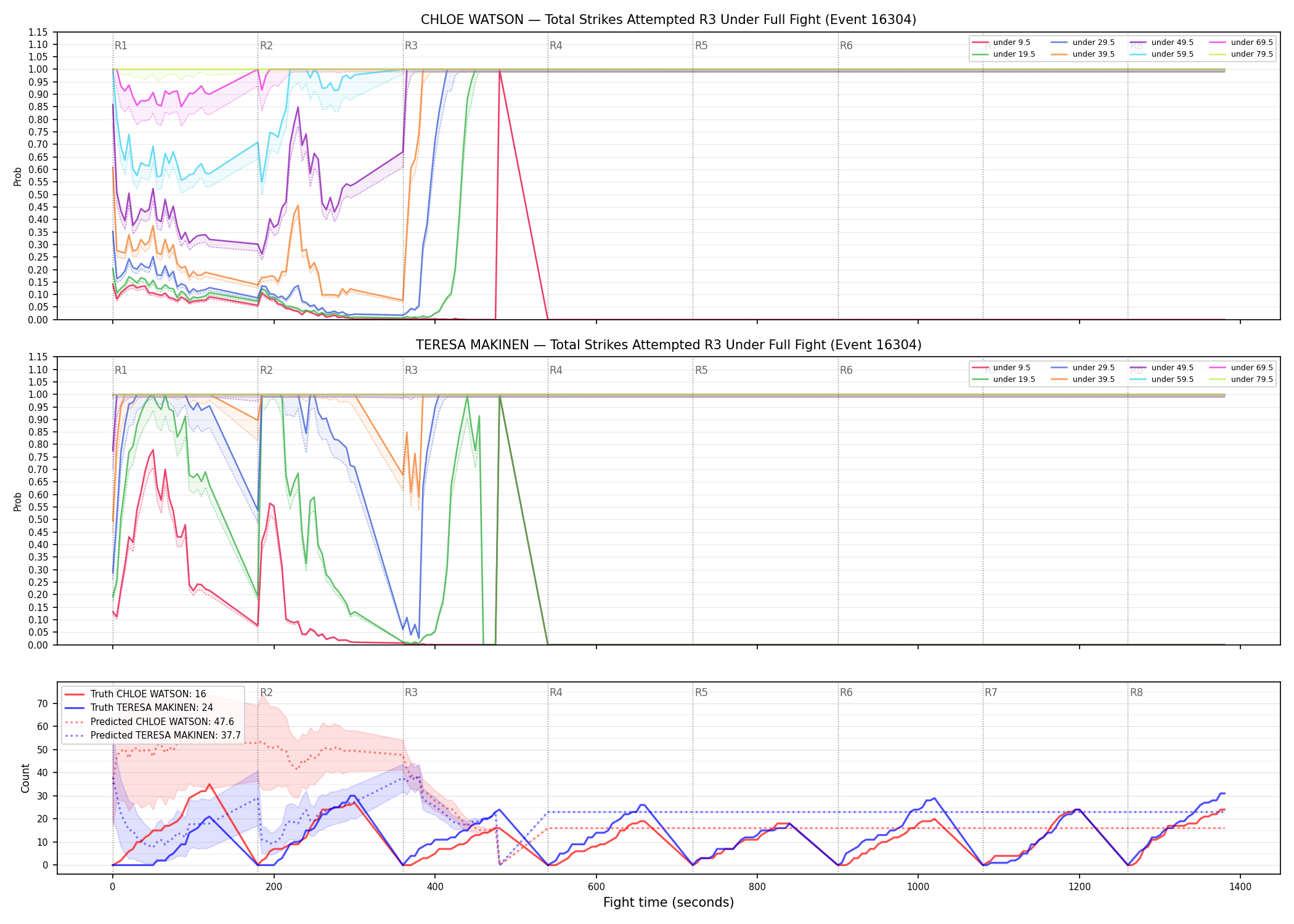Click R5 round label in Teresa Makinen chart
Screen dimensions: 1294x924
click(x=701, y=370)
